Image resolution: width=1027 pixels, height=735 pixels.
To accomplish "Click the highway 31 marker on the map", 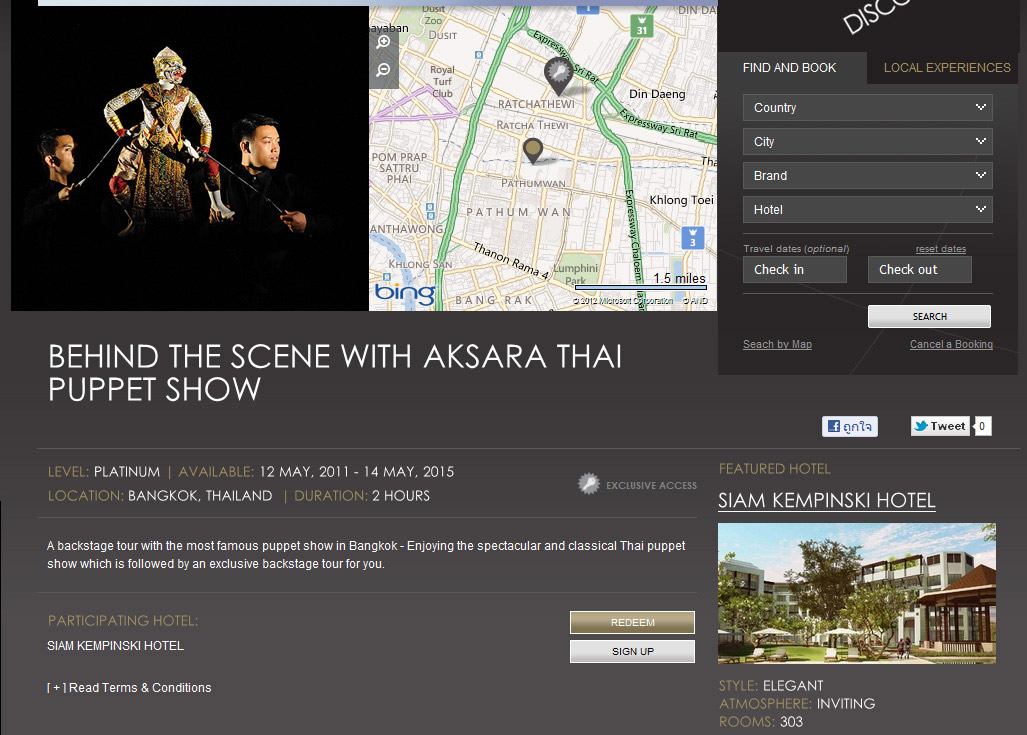I will tap(641, 26).
